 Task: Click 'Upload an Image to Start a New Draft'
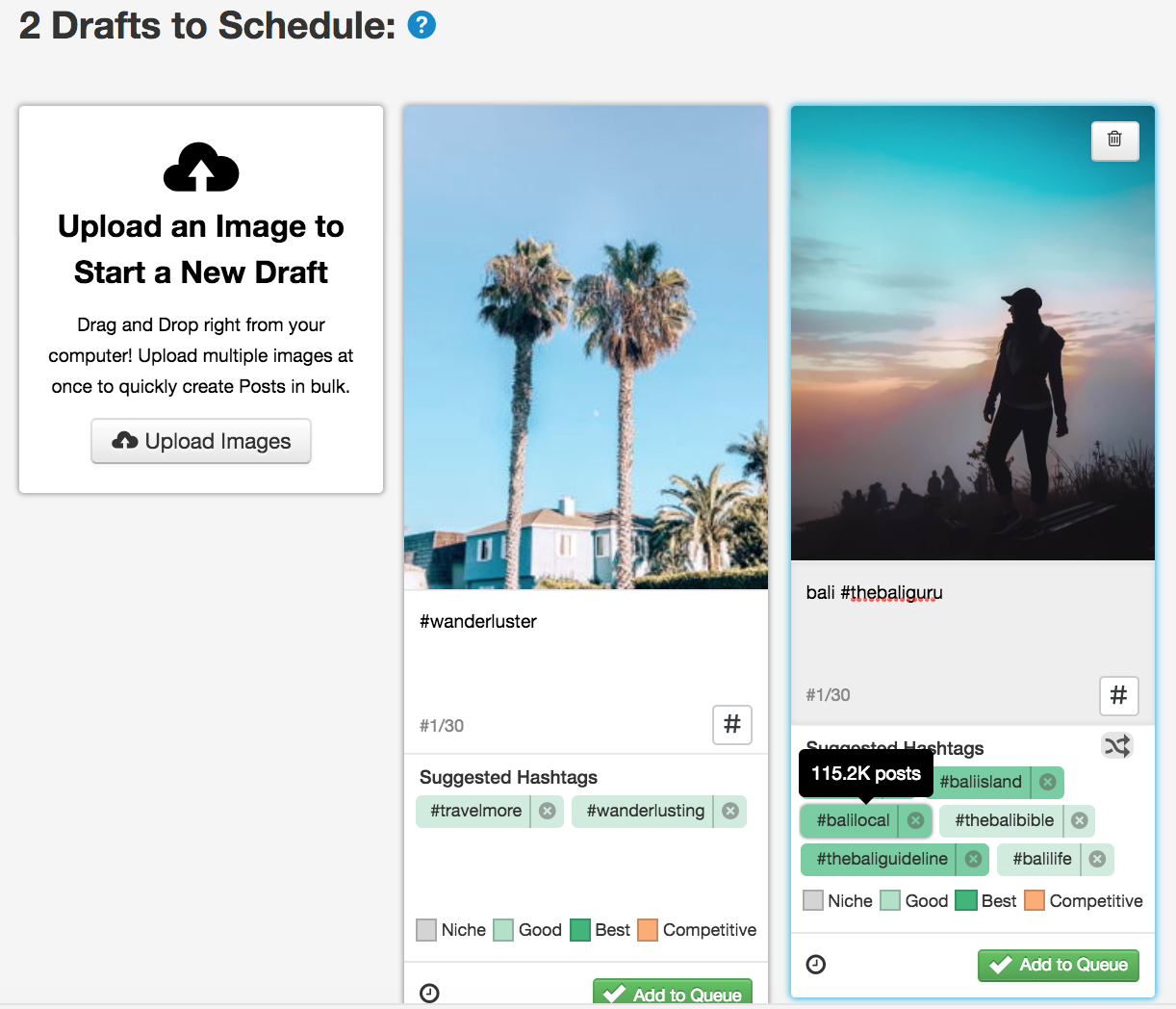click(x=201, y=249)
